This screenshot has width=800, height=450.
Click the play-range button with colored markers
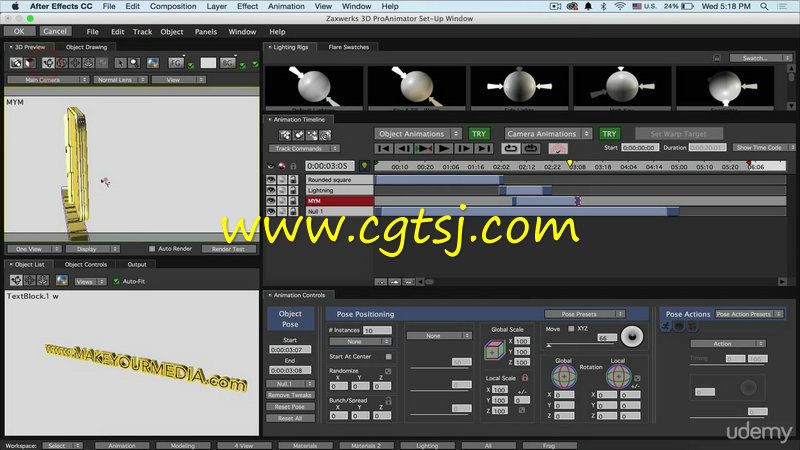coord(424,148)
